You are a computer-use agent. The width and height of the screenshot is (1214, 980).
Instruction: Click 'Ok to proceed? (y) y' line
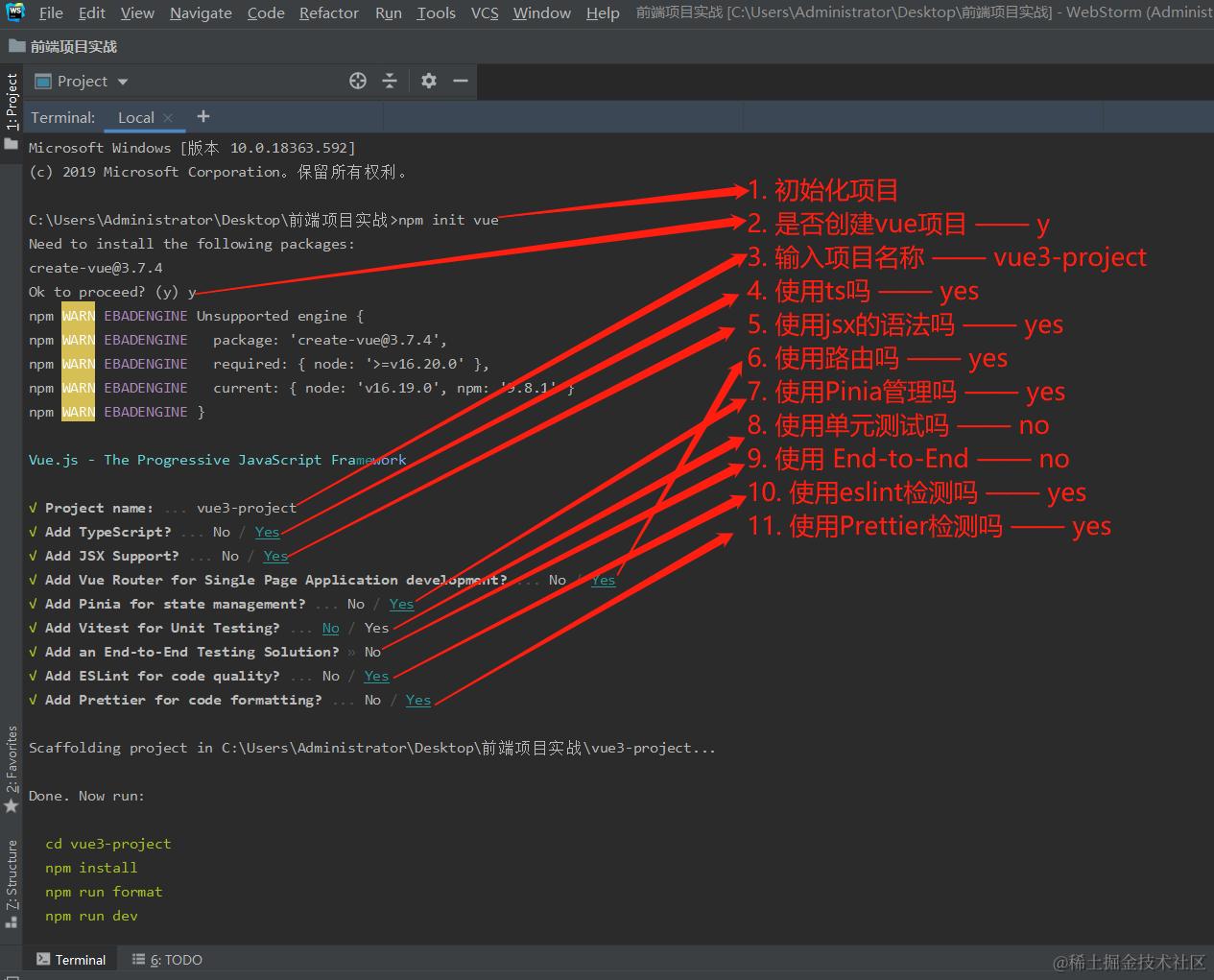click(x=112, y=292)
